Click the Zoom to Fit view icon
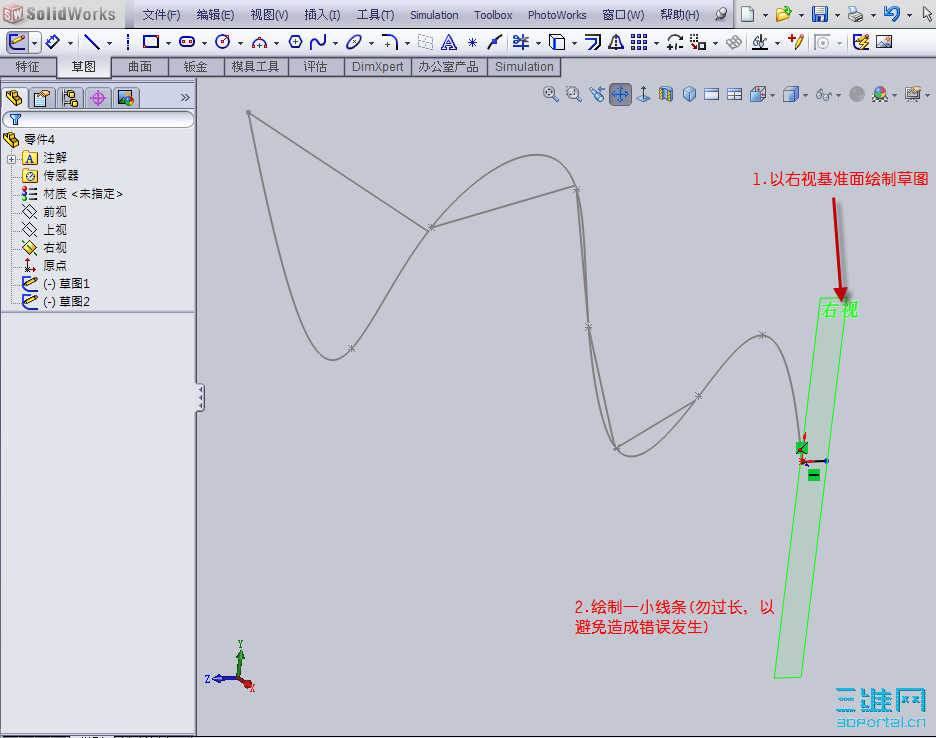Viewport: 936px width, 738px height. [x=550, y=94]
